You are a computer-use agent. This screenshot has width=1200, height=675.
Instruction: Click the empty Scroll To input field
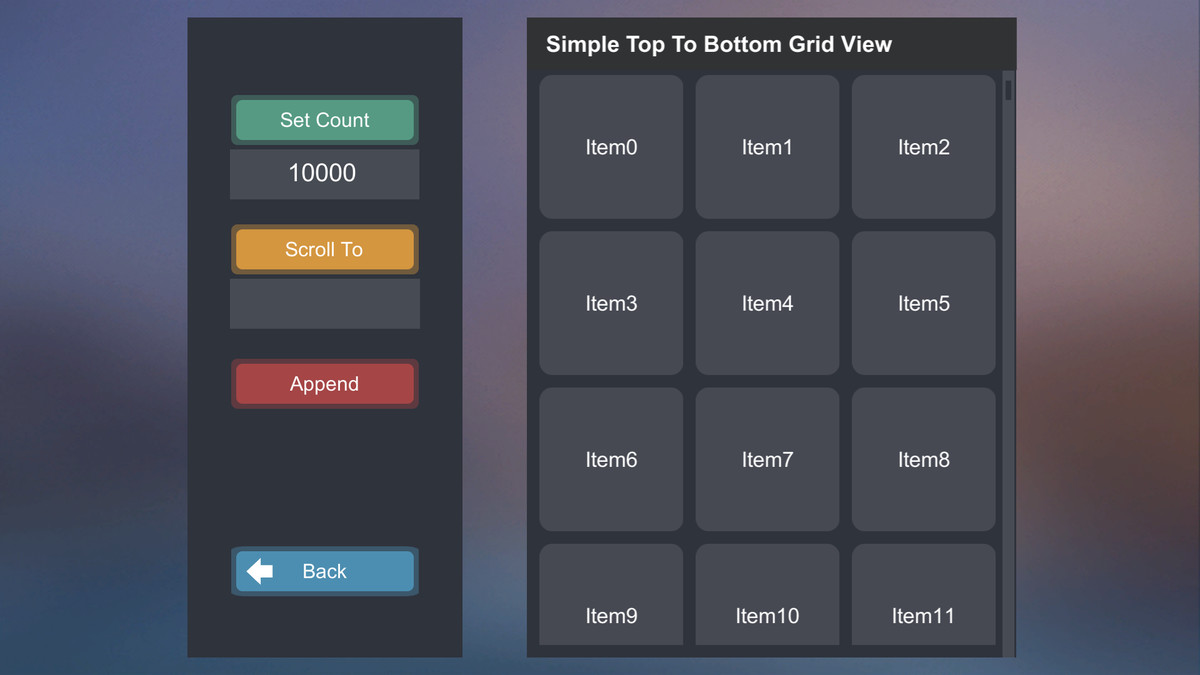tap(324, 304)
